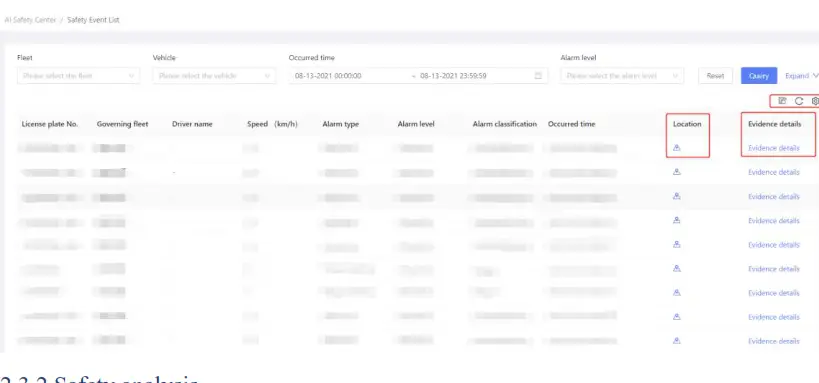The height and width of the screenshot is (383, 819).
Task: Open Evidence details link in seventh row
Action: [x=774, y=293]
